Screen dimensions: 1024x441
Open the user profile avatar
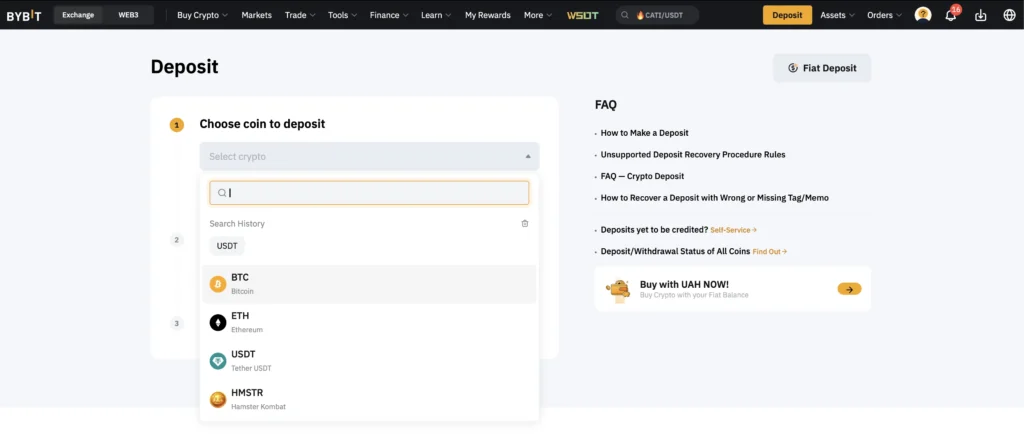tap(923, 15)
